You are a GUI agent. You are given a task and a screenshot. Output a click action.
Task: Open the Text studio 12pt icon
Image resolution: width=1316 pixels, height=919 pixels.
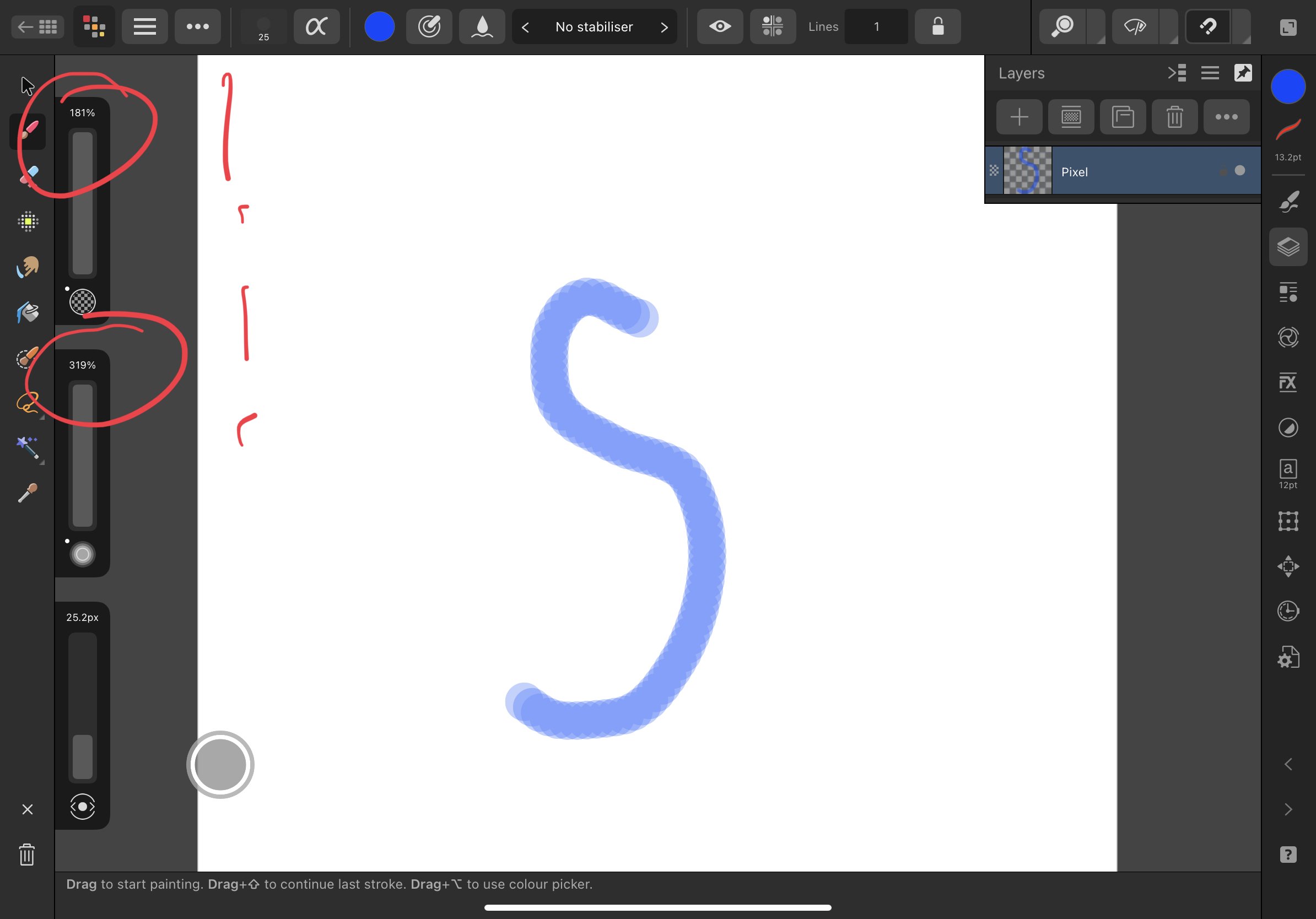(1288, 474)
